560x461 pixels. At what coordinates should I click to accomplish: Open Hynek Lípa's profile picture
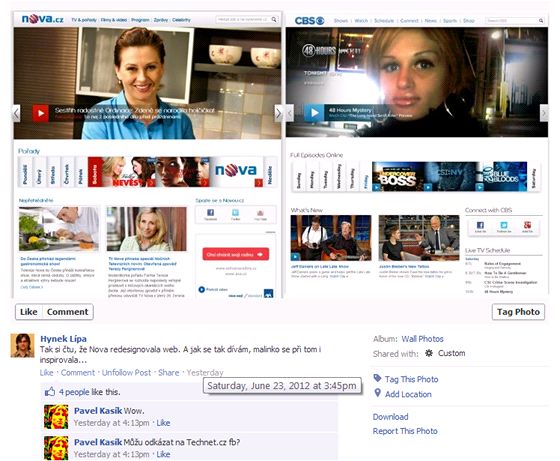pyautogui.click(x=22, y=345)
